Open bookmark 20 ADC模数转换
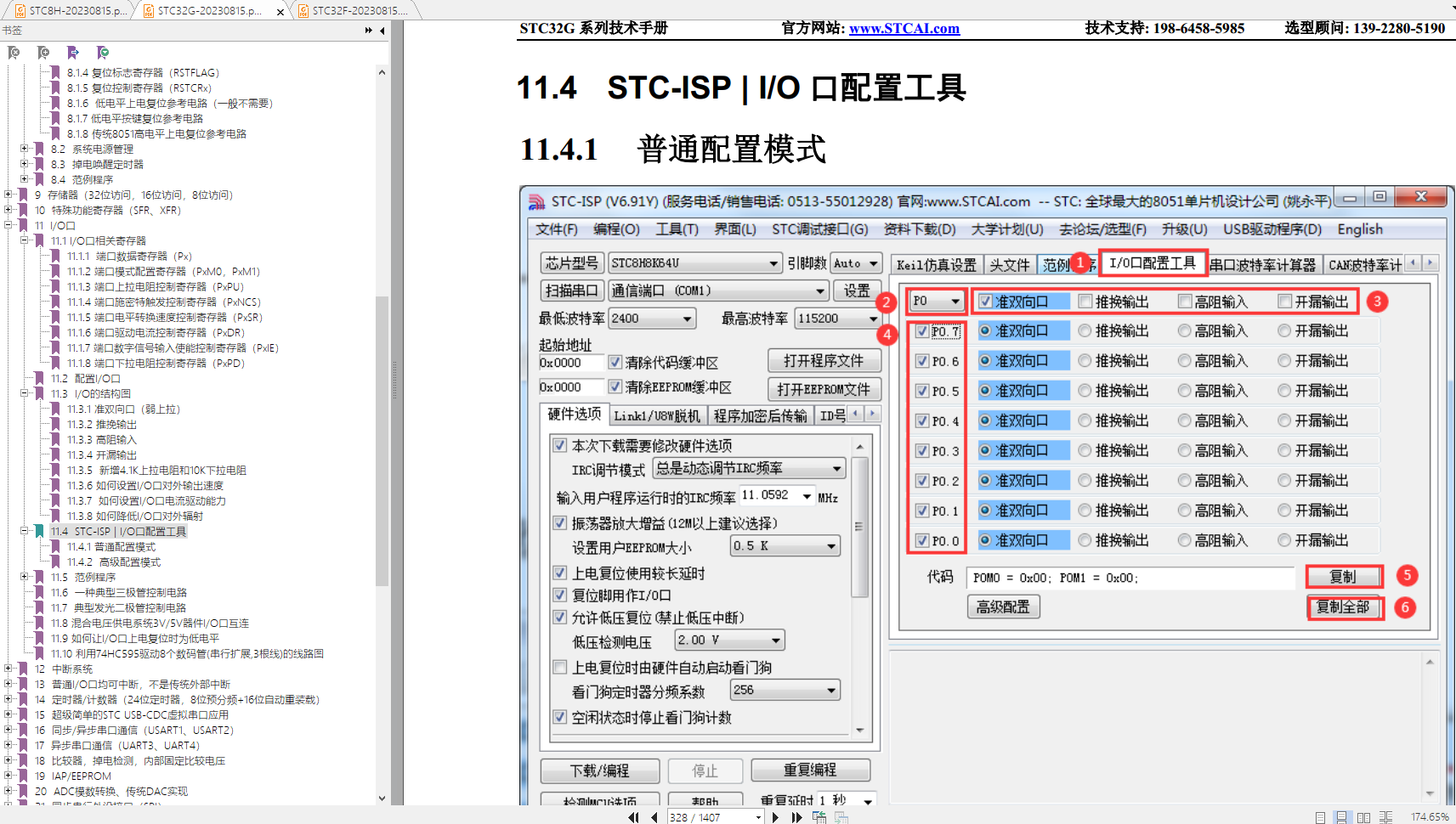This screenshot has height=824, width=1456. (x=111, y=792)
